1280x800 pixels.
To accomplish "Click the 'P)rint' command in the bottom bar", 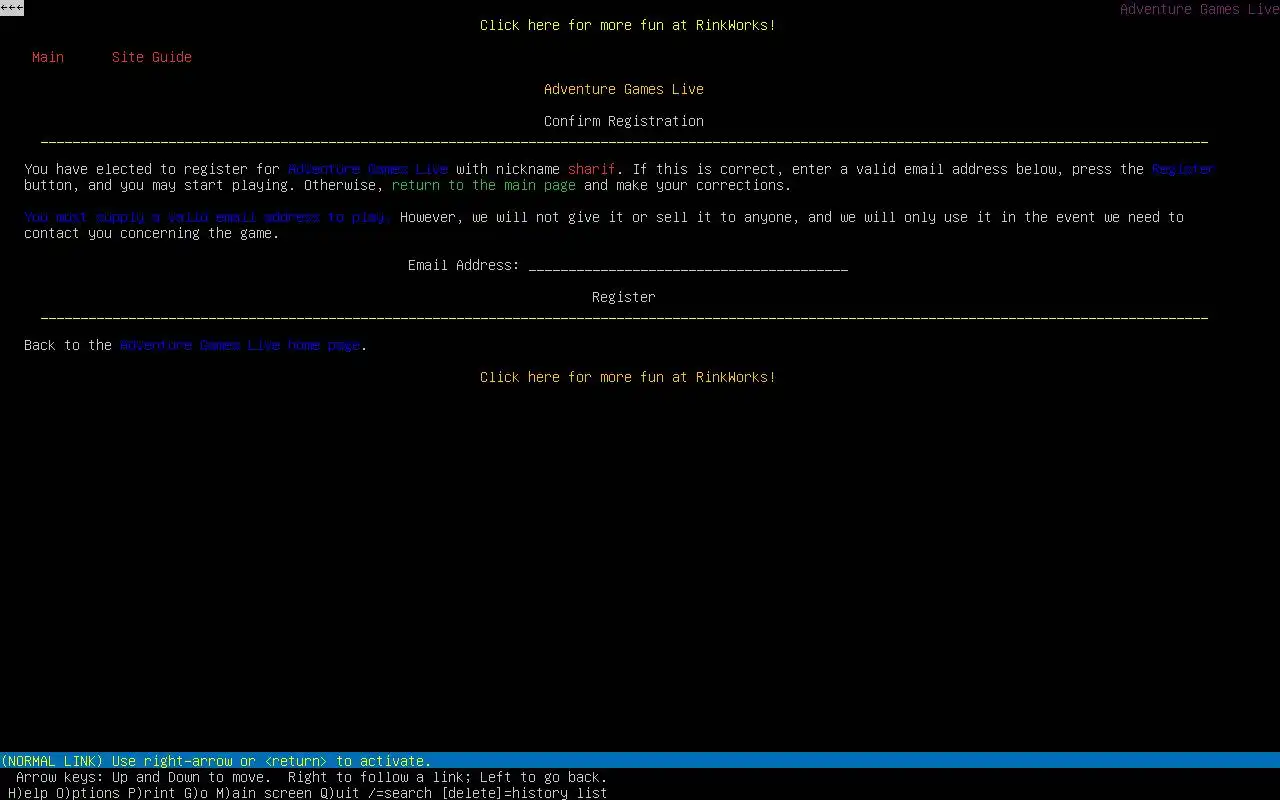I will point(152,793).
